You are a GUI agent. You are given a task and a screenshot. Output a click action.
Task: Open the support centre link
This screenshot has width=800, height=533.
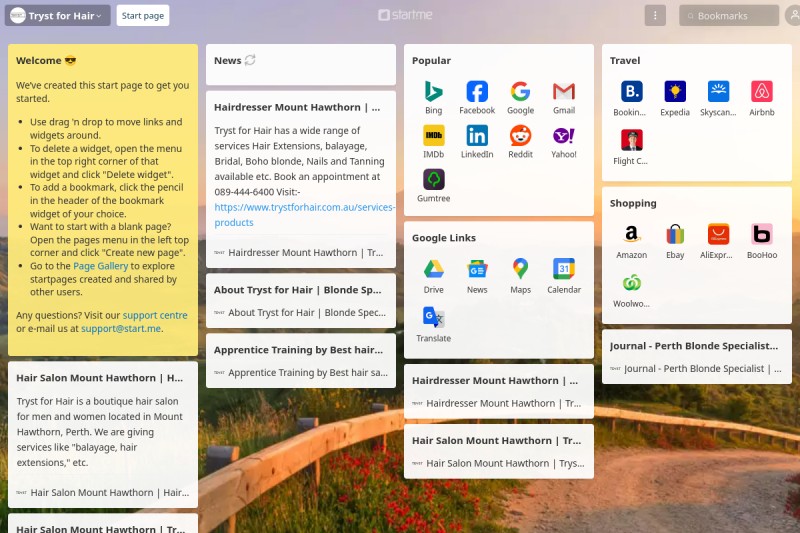coord(155,315)
